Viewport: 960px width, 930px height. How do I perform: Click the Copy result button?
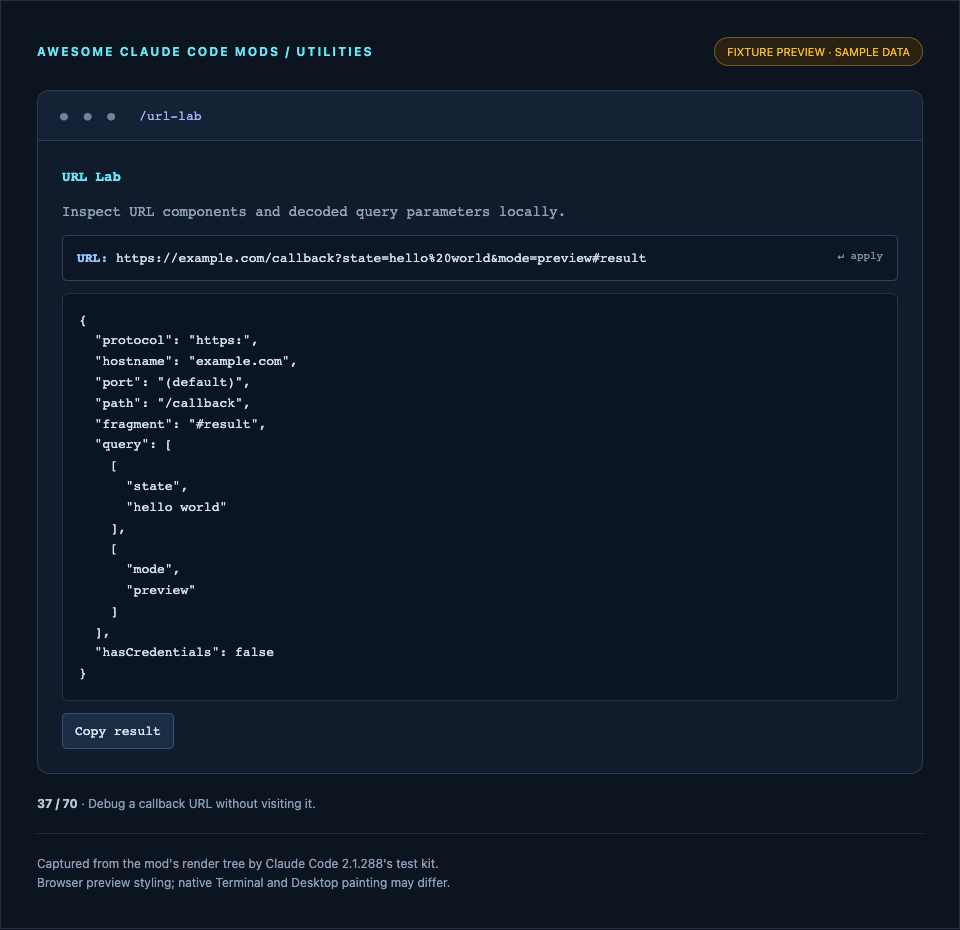(x=118, y=731)
